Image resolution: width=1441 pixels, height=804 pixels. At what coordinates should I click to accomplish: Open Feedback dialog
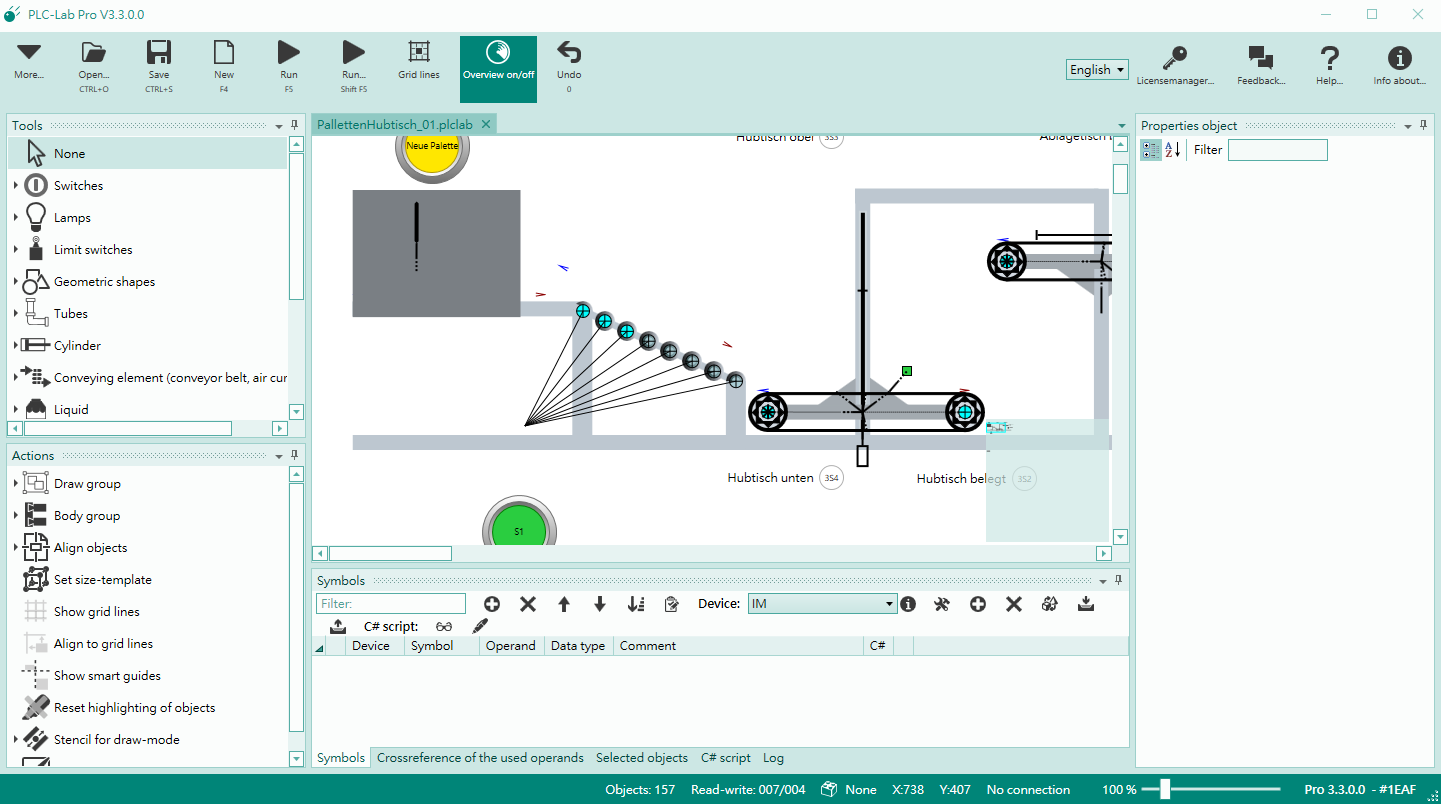point(1261,66)
